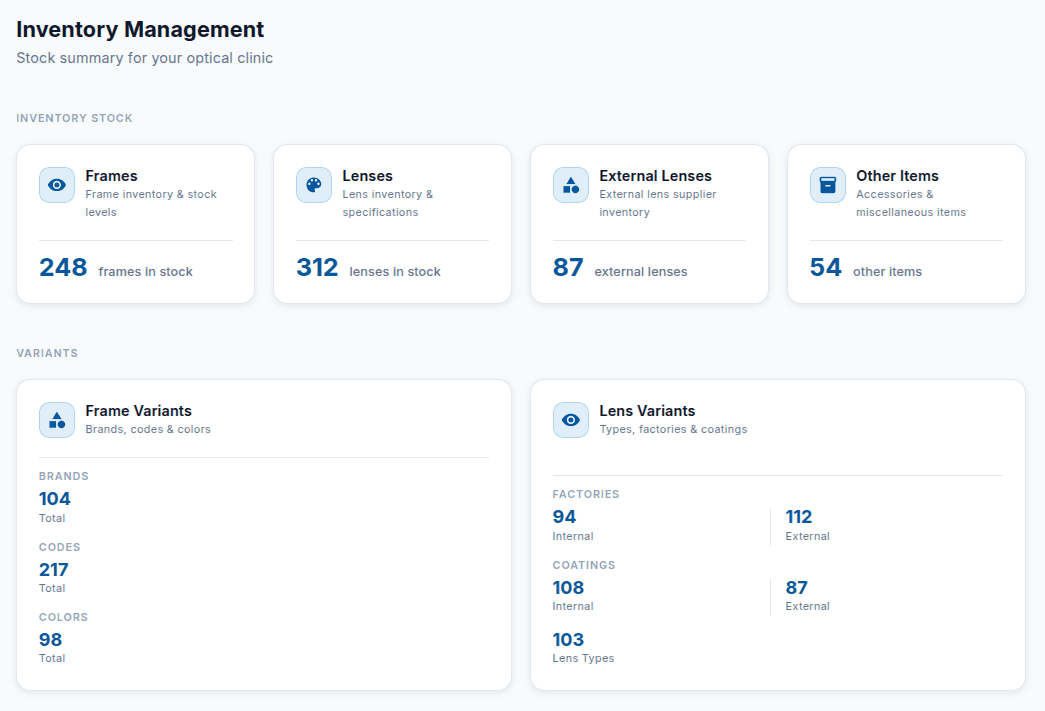Click 'Types, factories & coatings' subtitle

point(673,429)
